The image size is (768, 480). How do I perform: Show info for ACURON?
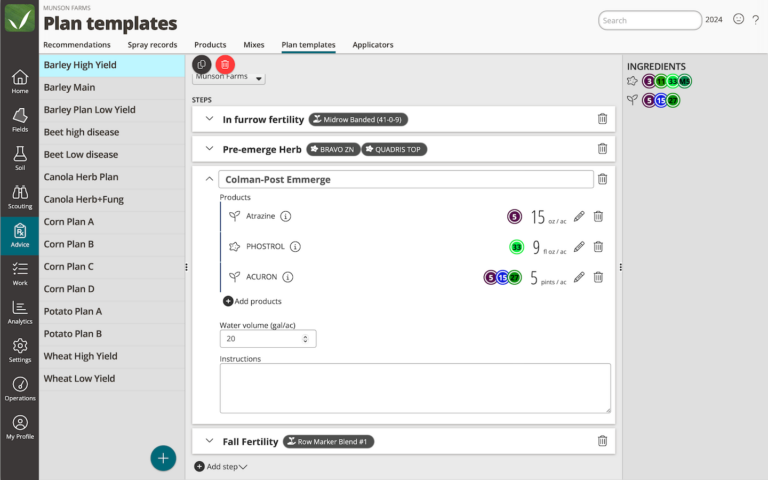click(288, 277)
